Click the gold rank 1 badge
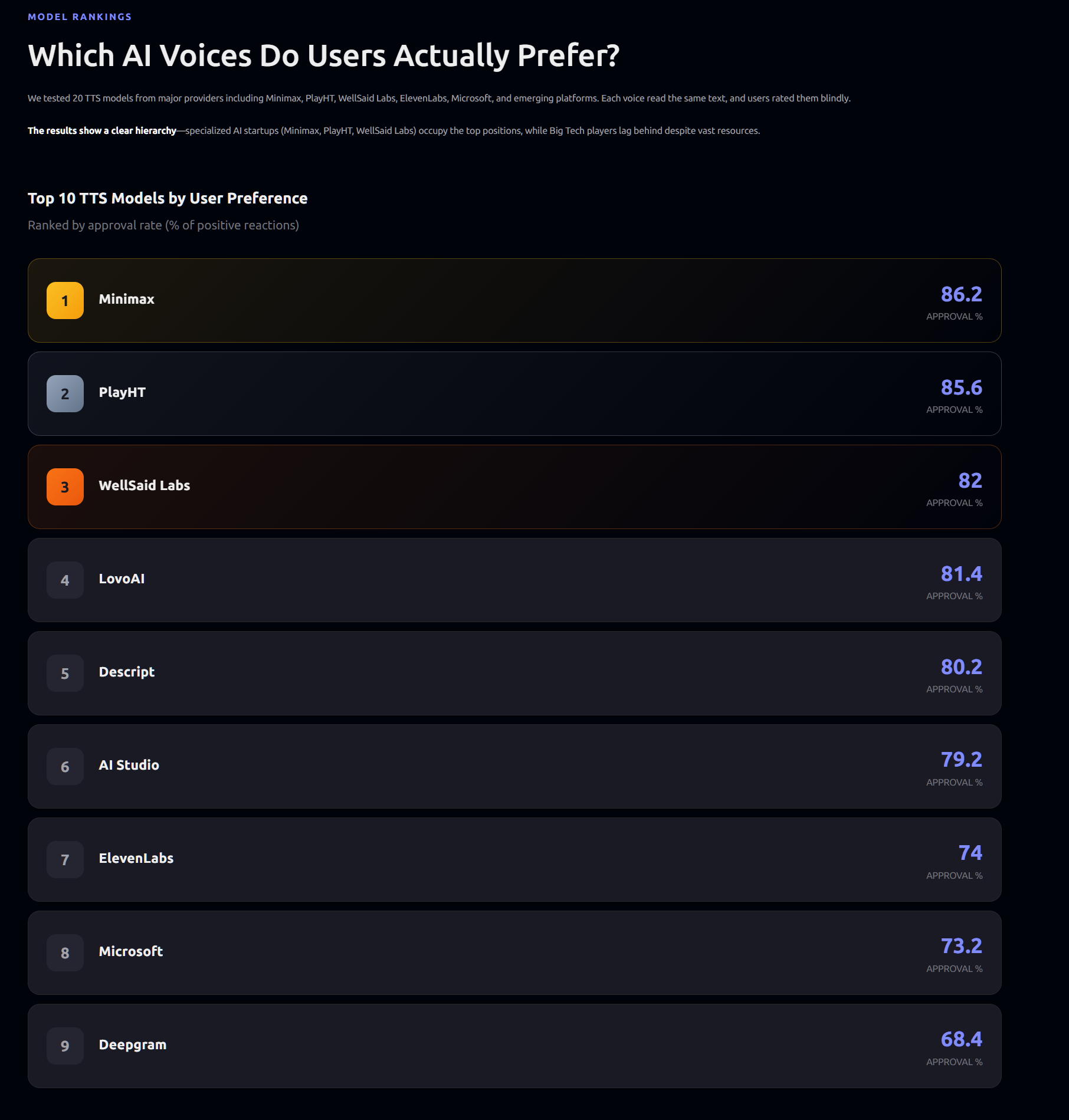Viewport: 1069px width, 1120px height. (65, 300)
